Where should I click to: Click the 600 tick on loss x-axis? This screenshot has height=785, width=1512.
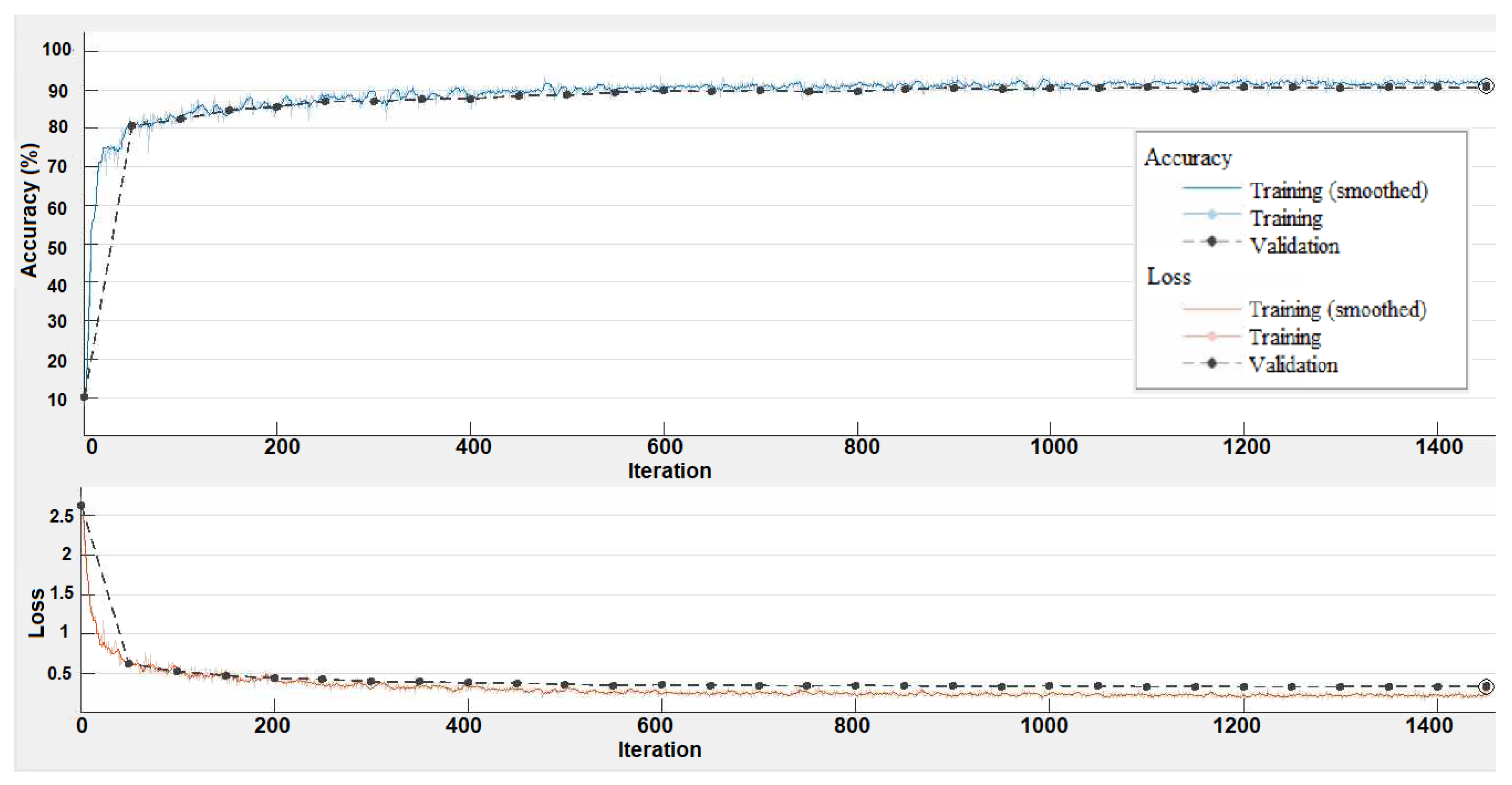[655, 726]
